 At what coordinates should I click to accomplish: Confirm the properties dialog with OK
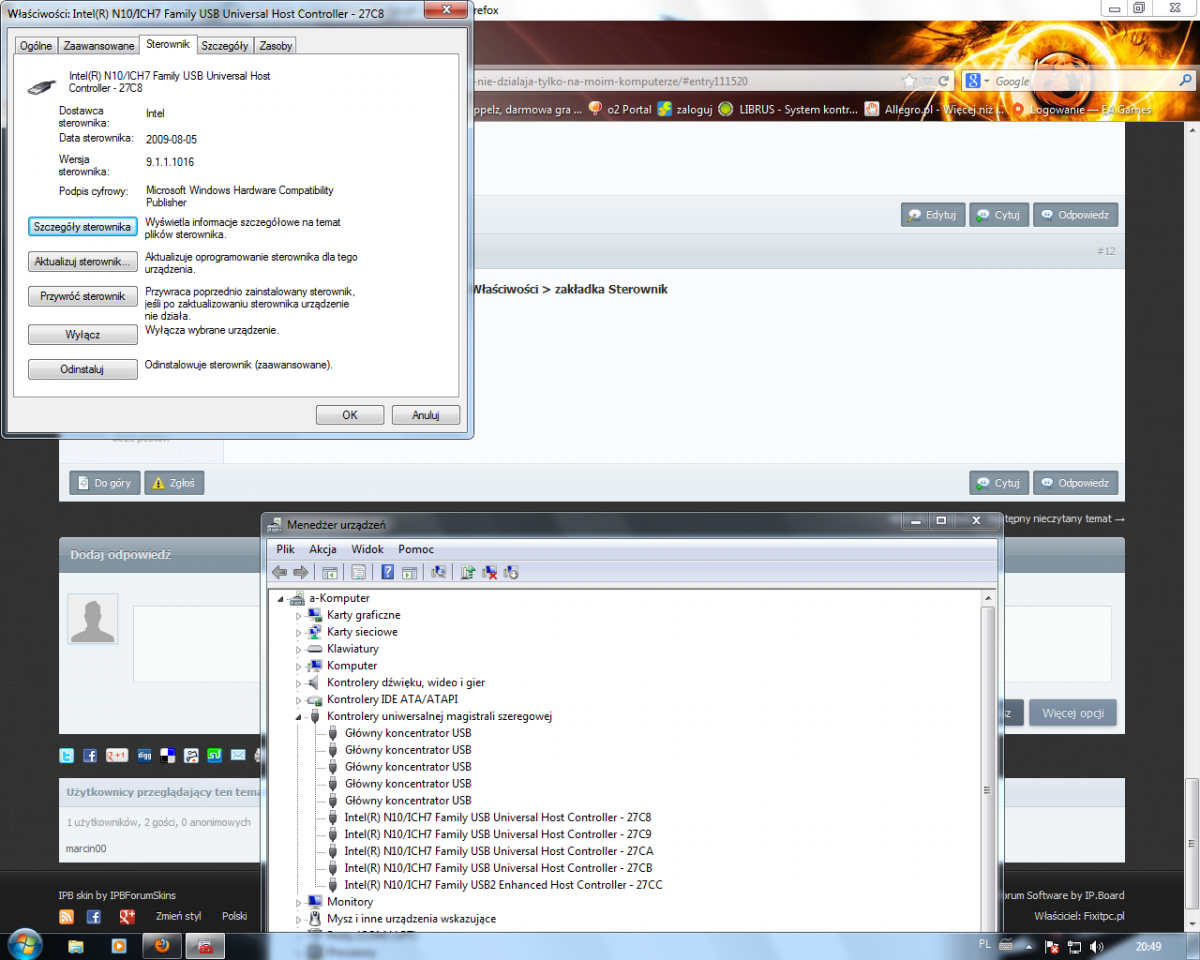[349, 415]
